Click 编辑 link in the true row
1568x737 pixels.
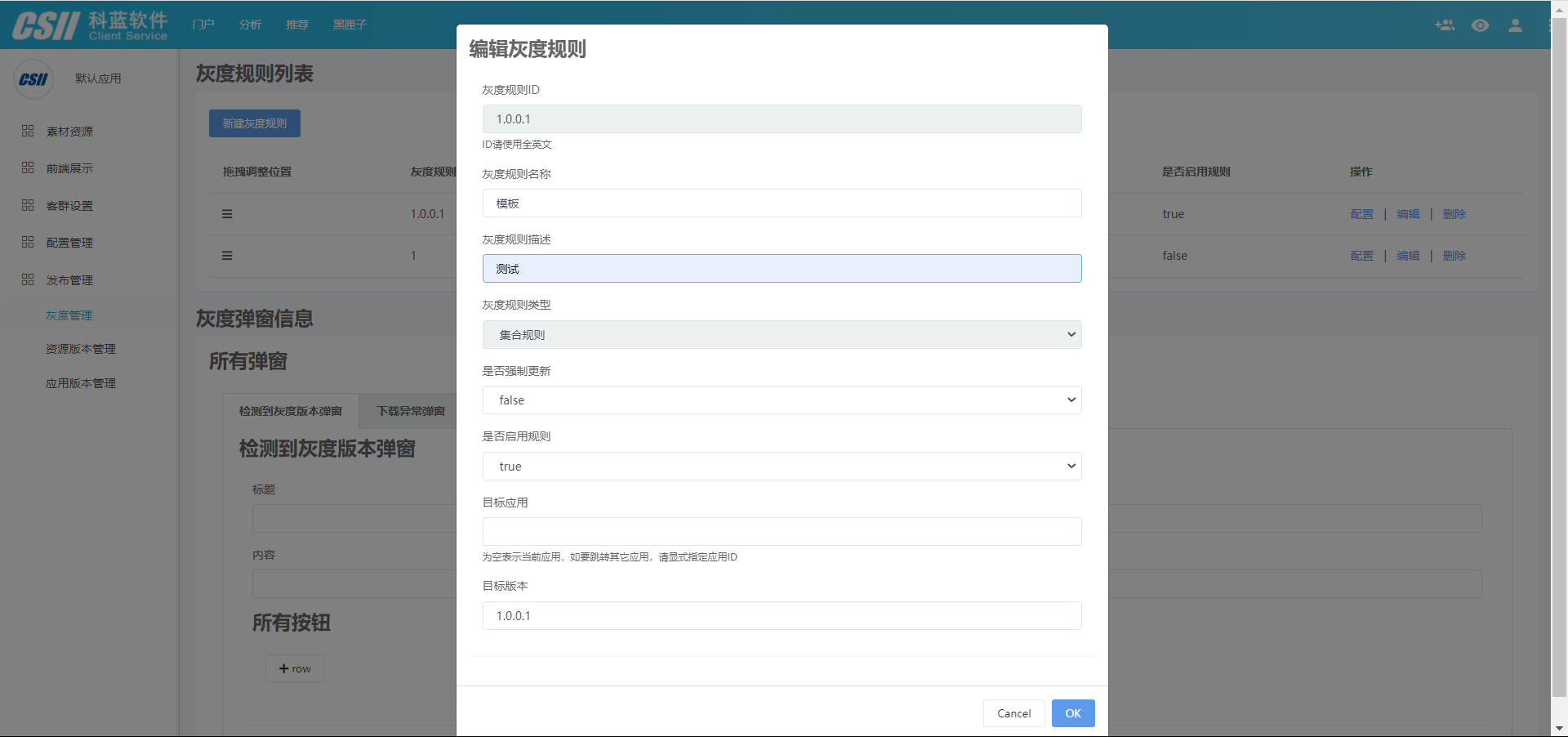(1408, 214)
